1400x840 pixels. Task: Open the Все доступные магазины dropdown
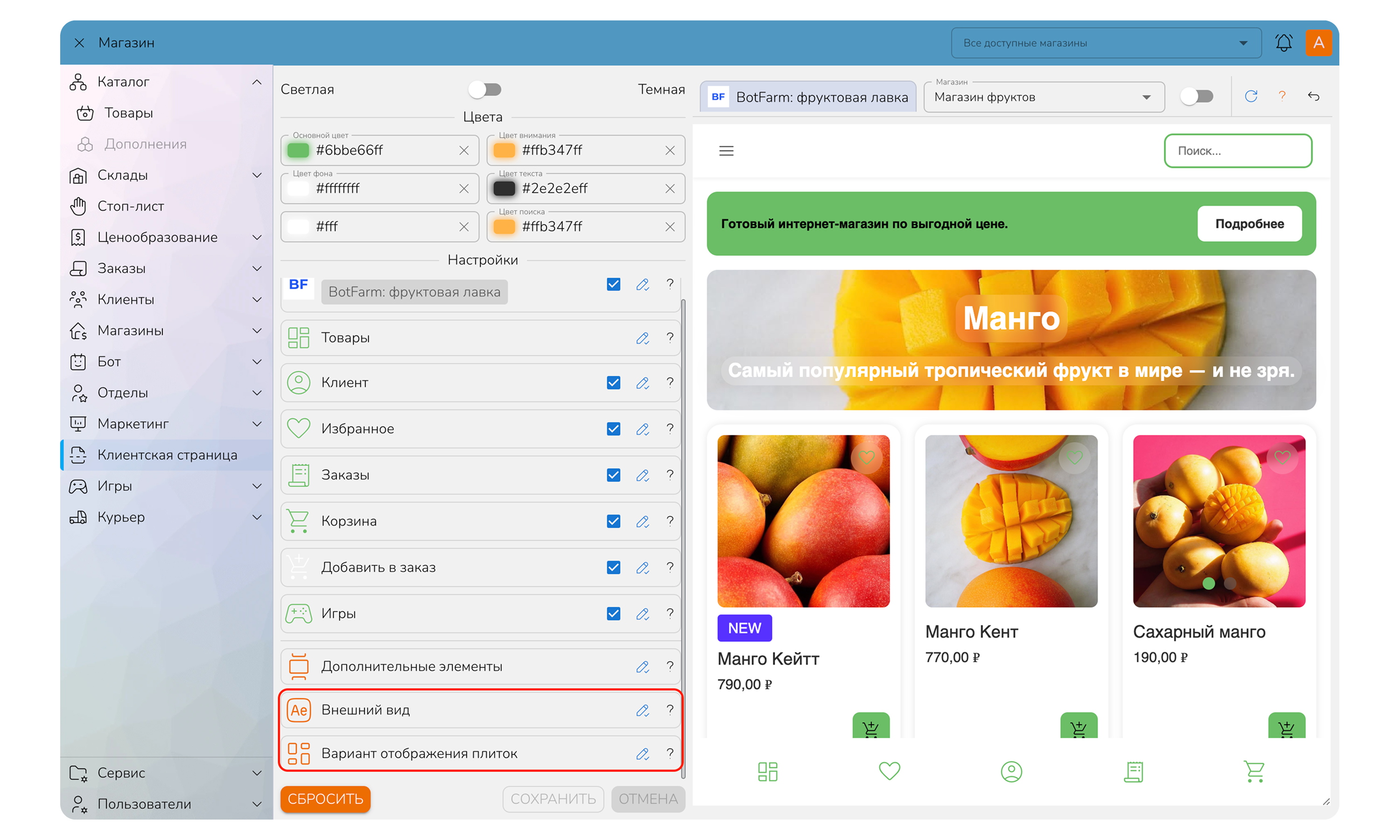tap(1106, 43)
